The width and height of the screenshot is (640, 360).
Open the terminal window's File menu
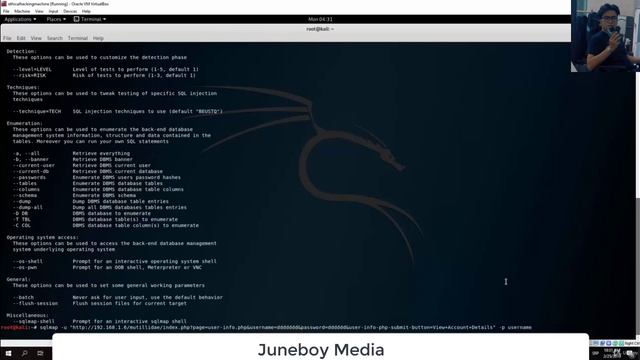tap(7, 38)
